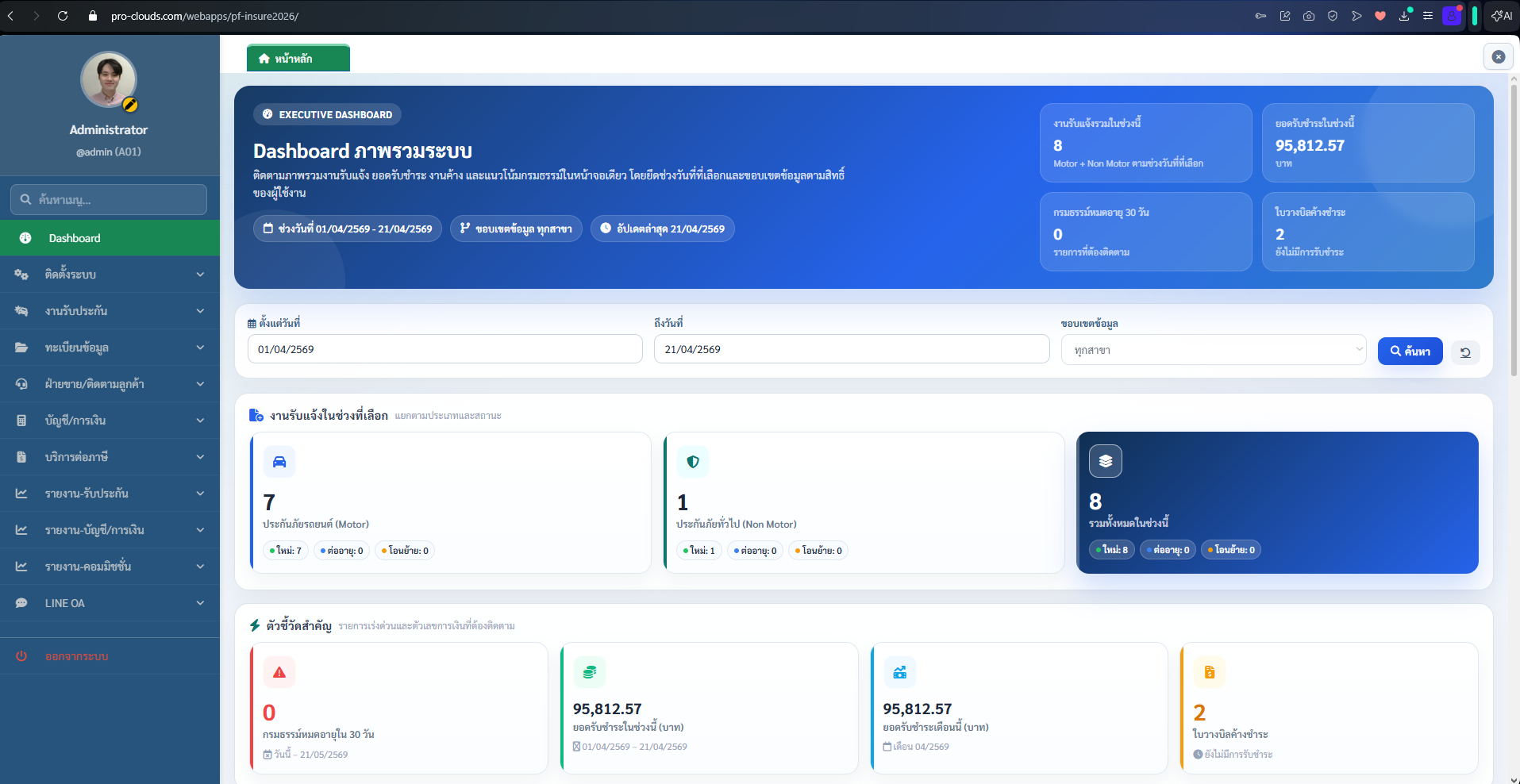The width and height of the screenshot is (1520, 784).
Task: Click the browser reload icon
Action: pyautogui.click(x=63, y=16)
